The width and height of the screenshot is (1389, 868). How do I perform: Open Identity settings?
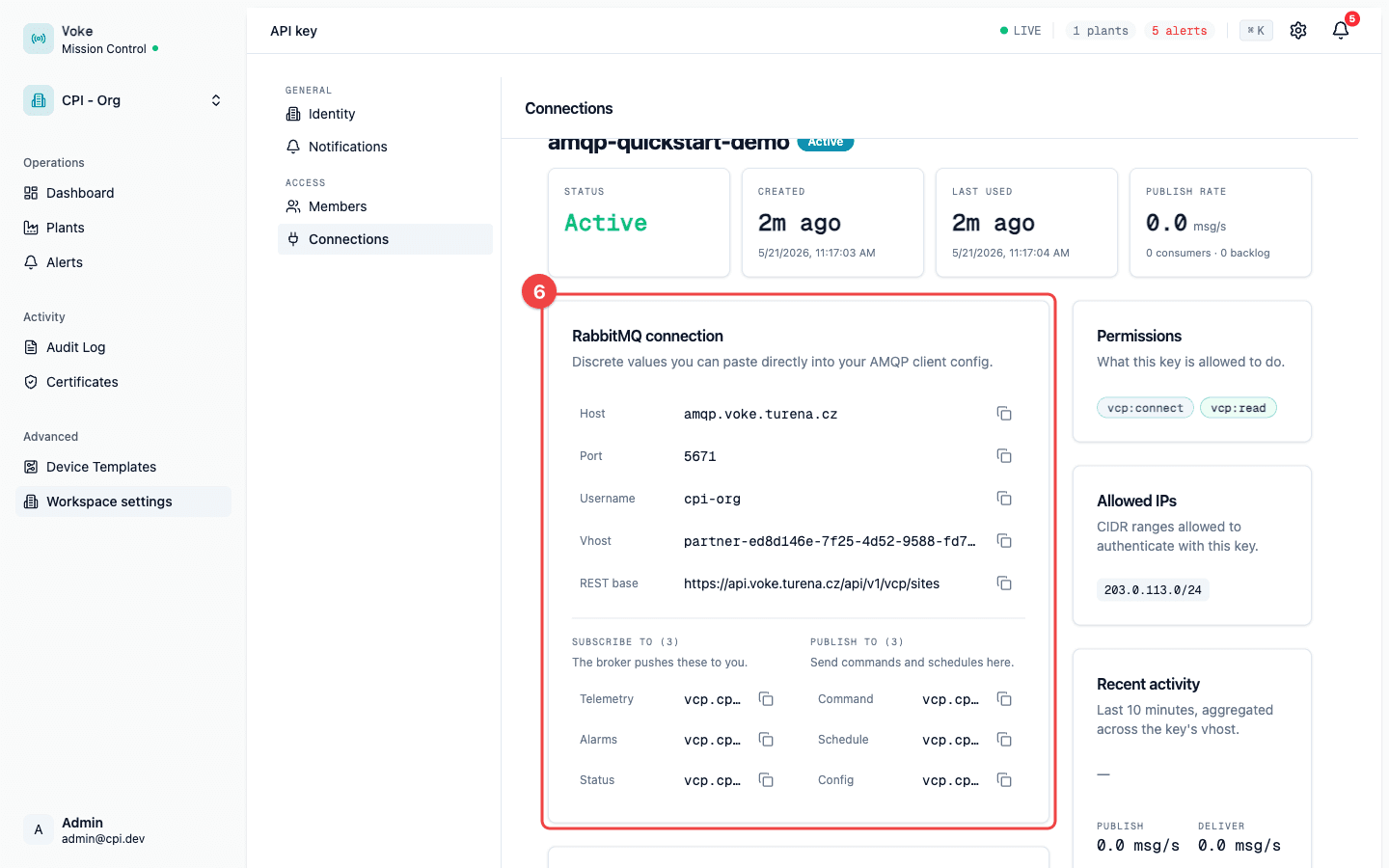coord(385,114)
